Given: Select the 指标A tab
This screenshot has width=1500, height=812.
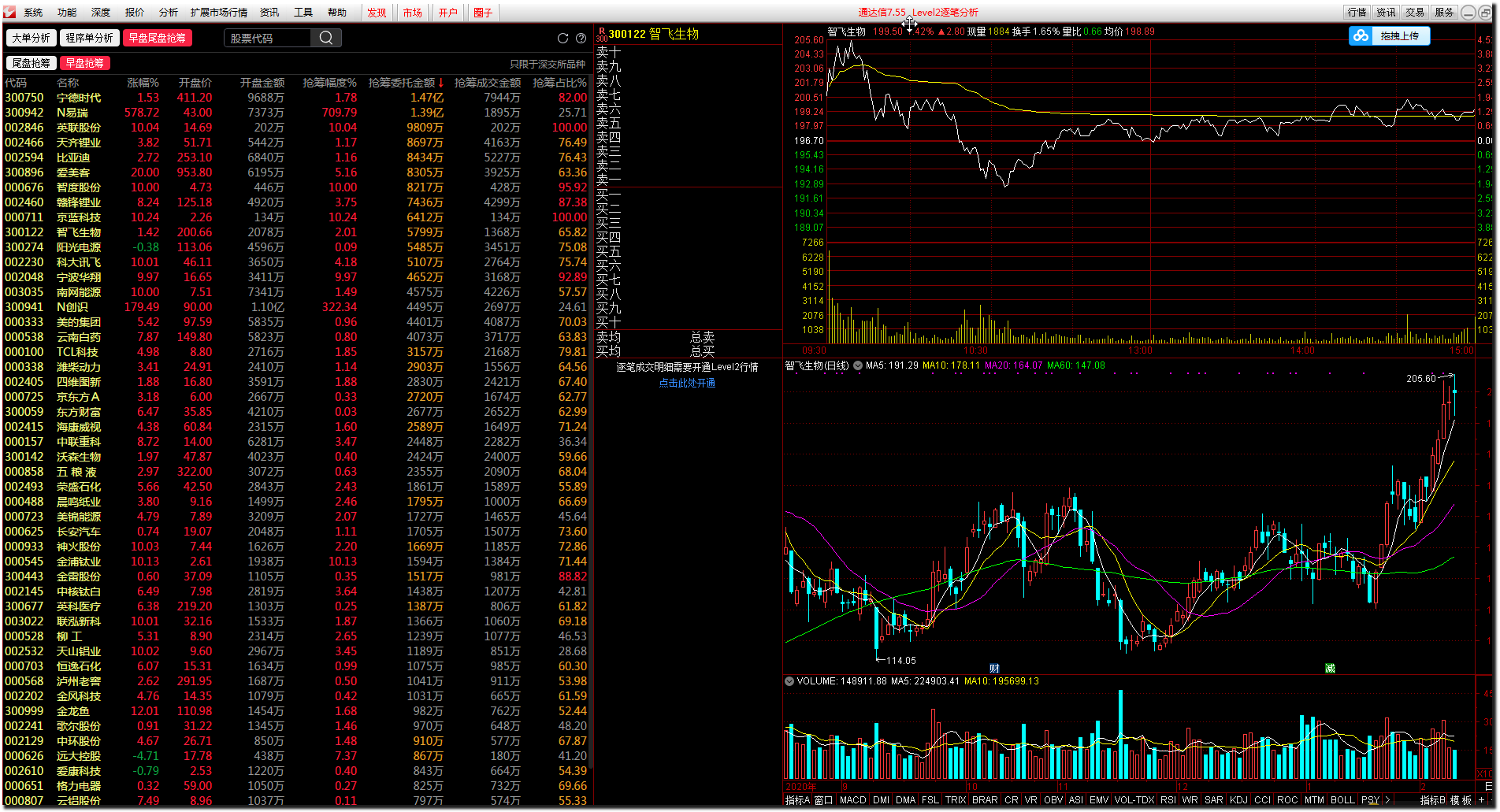Looking at the screenshot, I should (797, 800).
